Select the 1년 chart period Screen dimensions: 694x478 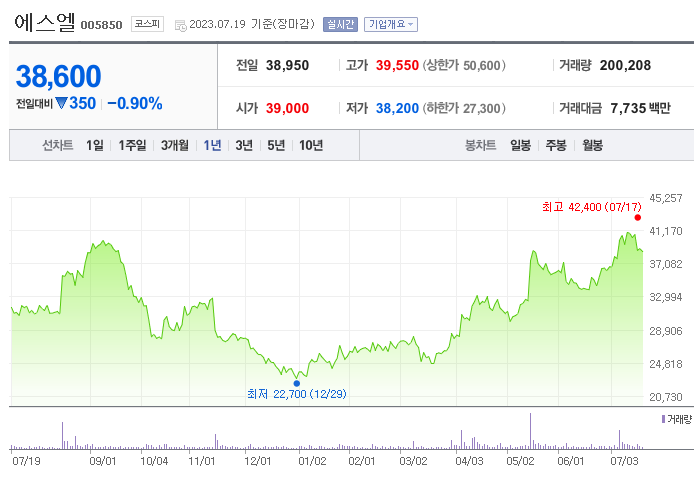pyautogui.click(x=212, y=145)
